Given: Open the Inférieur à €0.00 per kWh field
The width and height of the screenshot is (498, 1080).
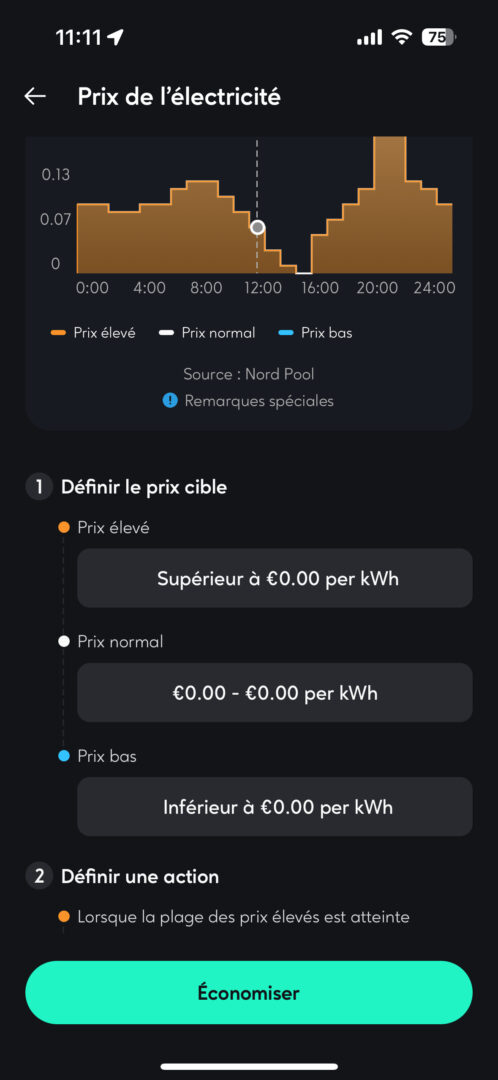Looking at the screenshot, I should (275, 807).
